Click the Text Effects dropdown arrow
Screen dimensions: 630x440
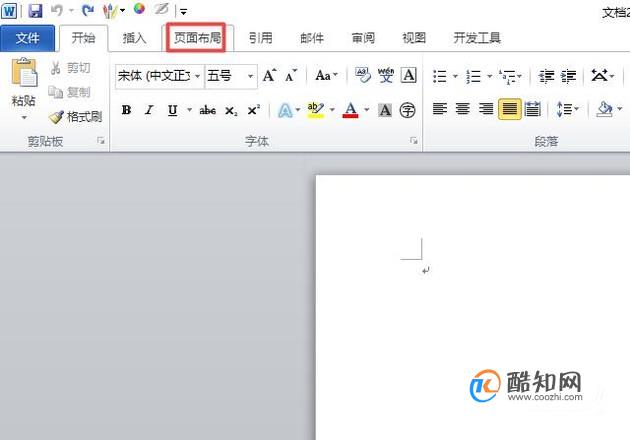[x=298, y=110]
